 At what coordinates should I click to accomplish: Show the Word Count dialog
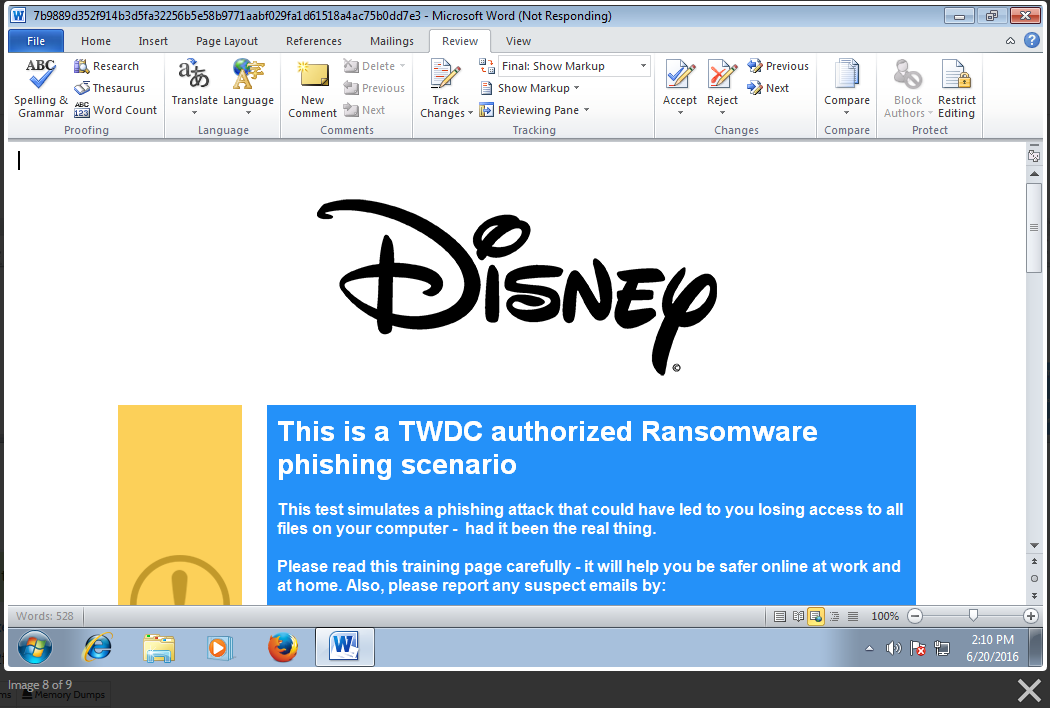115,110
